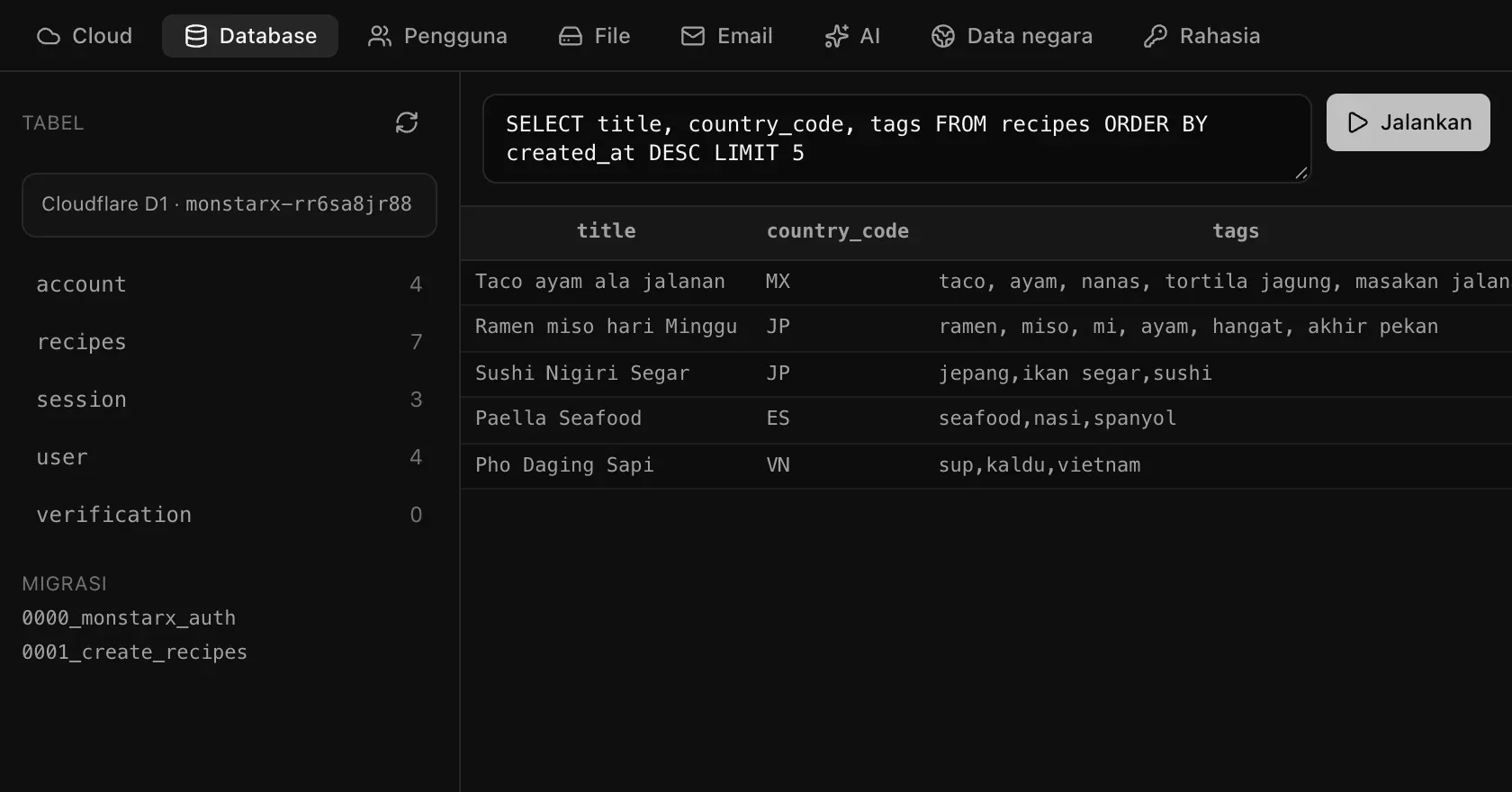
Task: Click the TABEL section heading
Action: (x=53, y=123)
